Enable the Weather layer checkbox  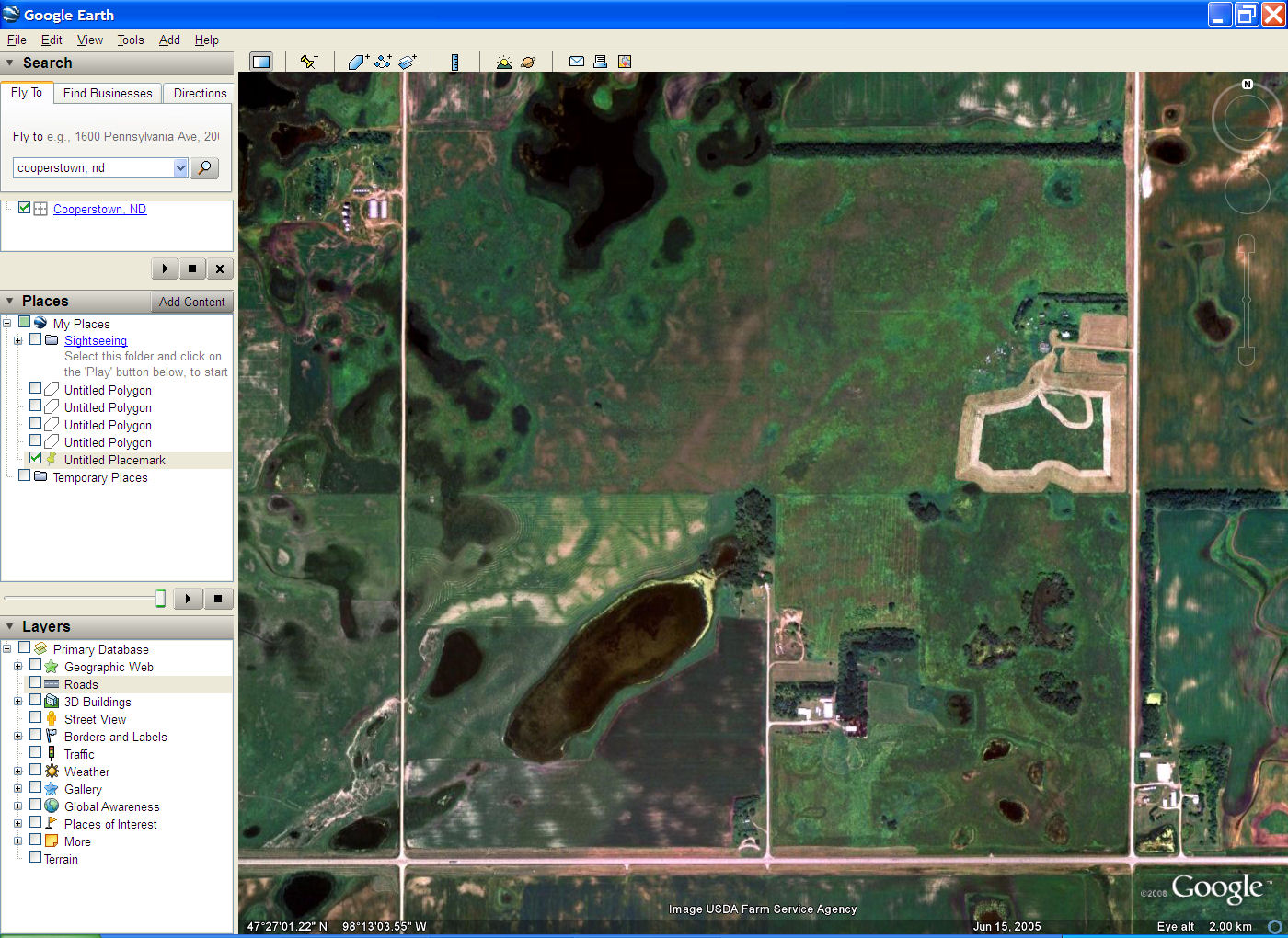point(35,770)
